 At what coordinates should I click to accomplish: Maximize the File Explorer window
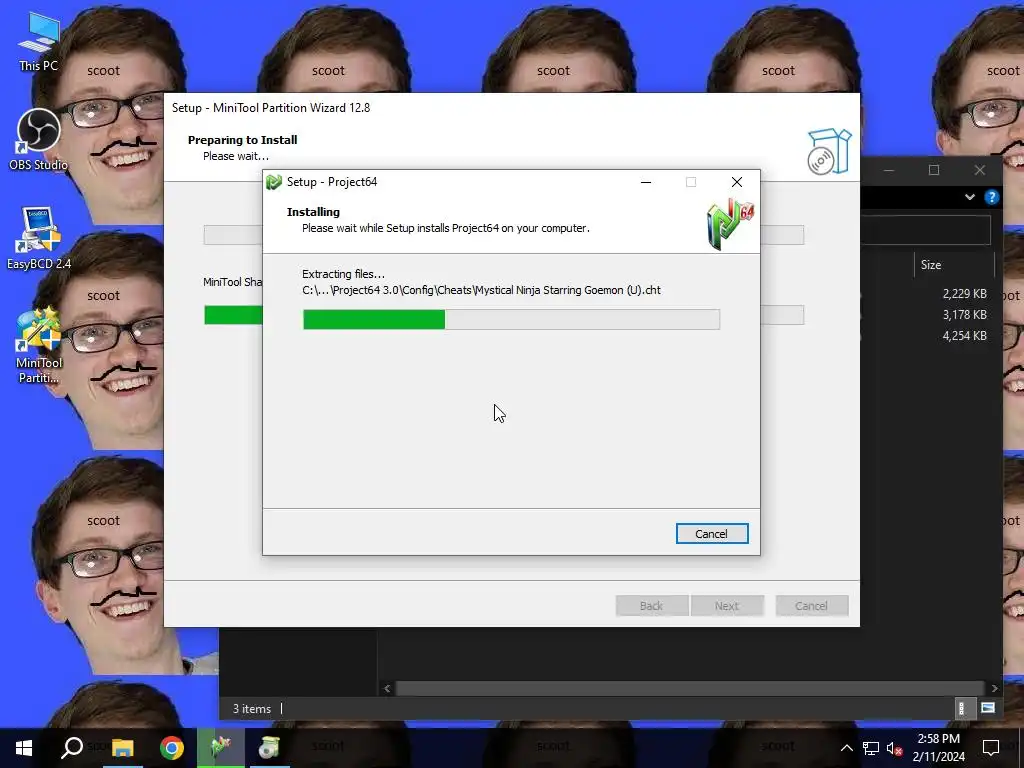pos(934,170)
